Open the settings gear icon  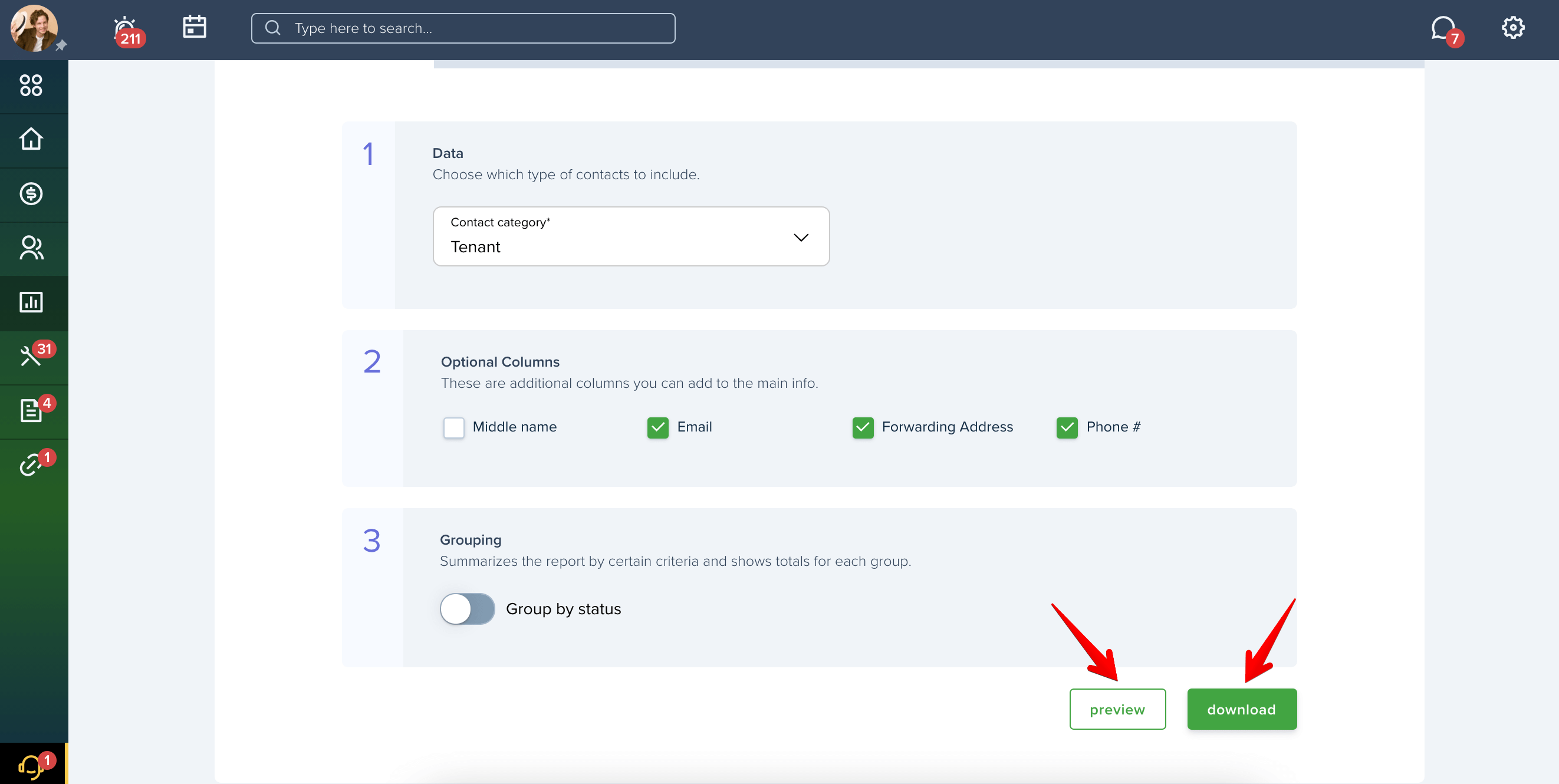(x=1512, y=28)
